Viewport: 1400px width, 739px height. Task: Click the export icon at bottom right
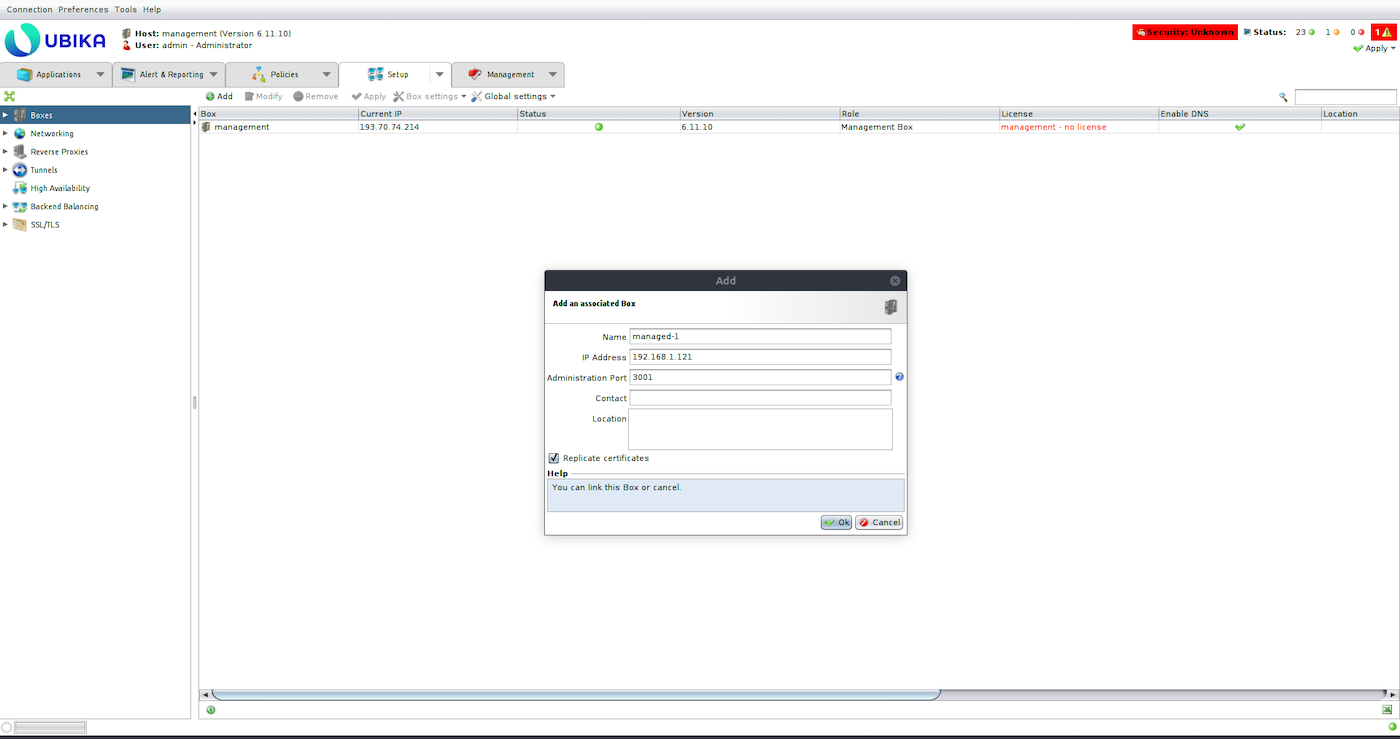(1387, 710)
